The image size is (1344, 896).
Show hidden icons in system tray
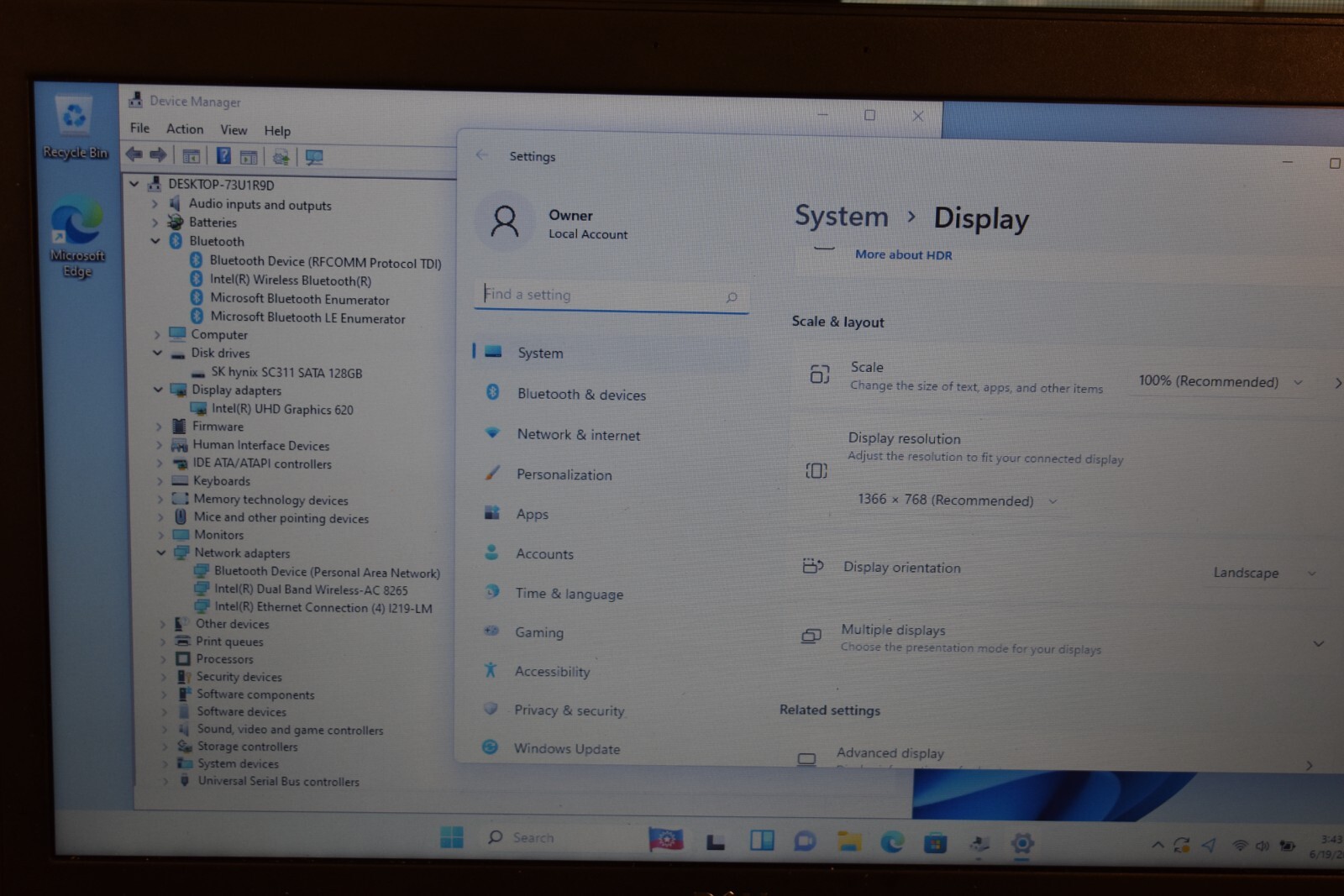pyautogui.click(x=1158, y=845)
